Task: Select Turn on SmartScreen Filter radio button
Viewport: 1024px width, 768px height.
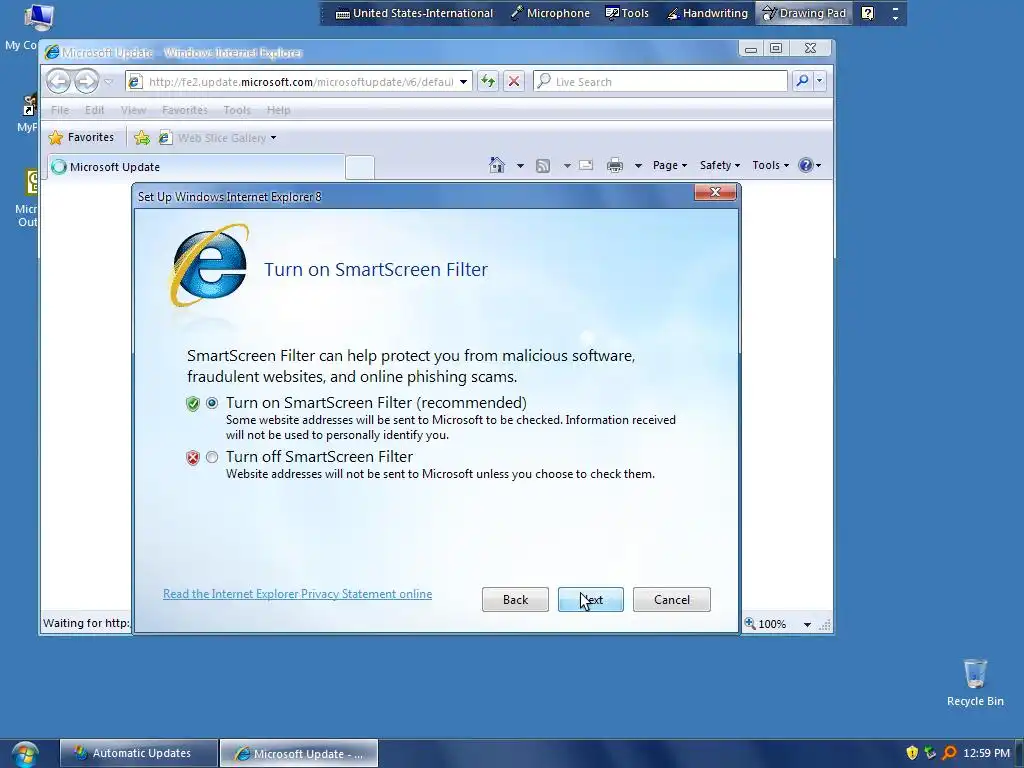Action: 212,403
